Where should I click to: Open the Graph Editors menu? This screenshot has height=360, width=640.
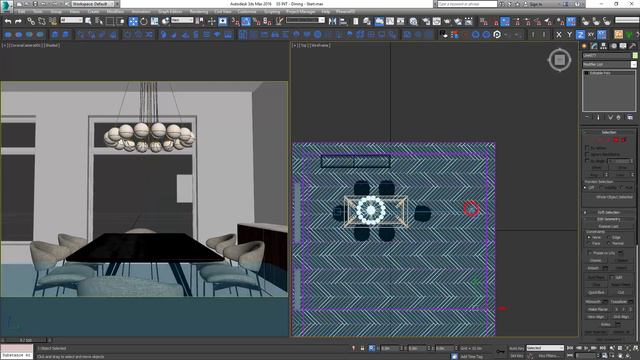click(x=170, y=12)
